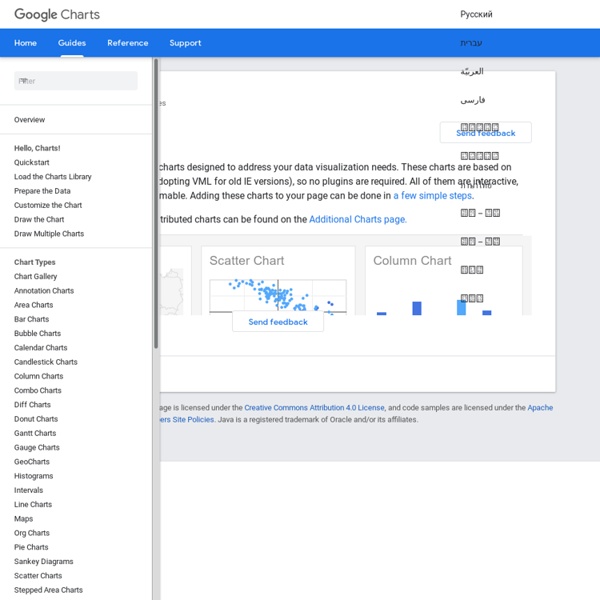Open the Quickstart guide
The height and width of the screenshot is (600, 600).
[32, 162]
